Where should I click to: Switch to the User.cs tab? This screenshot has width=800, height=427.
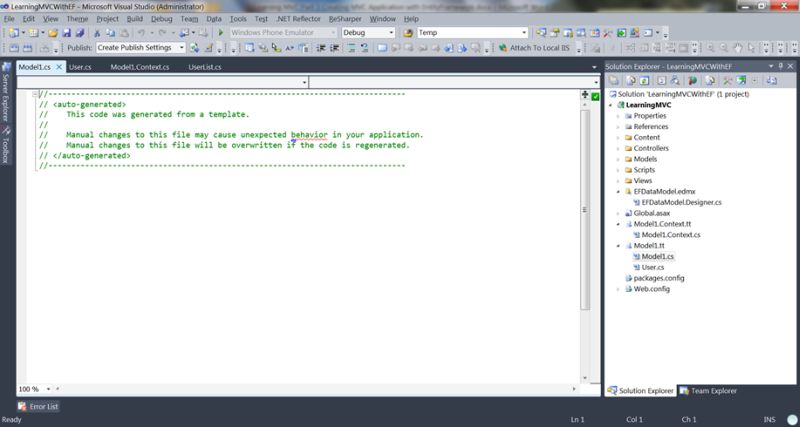(80, 67)
